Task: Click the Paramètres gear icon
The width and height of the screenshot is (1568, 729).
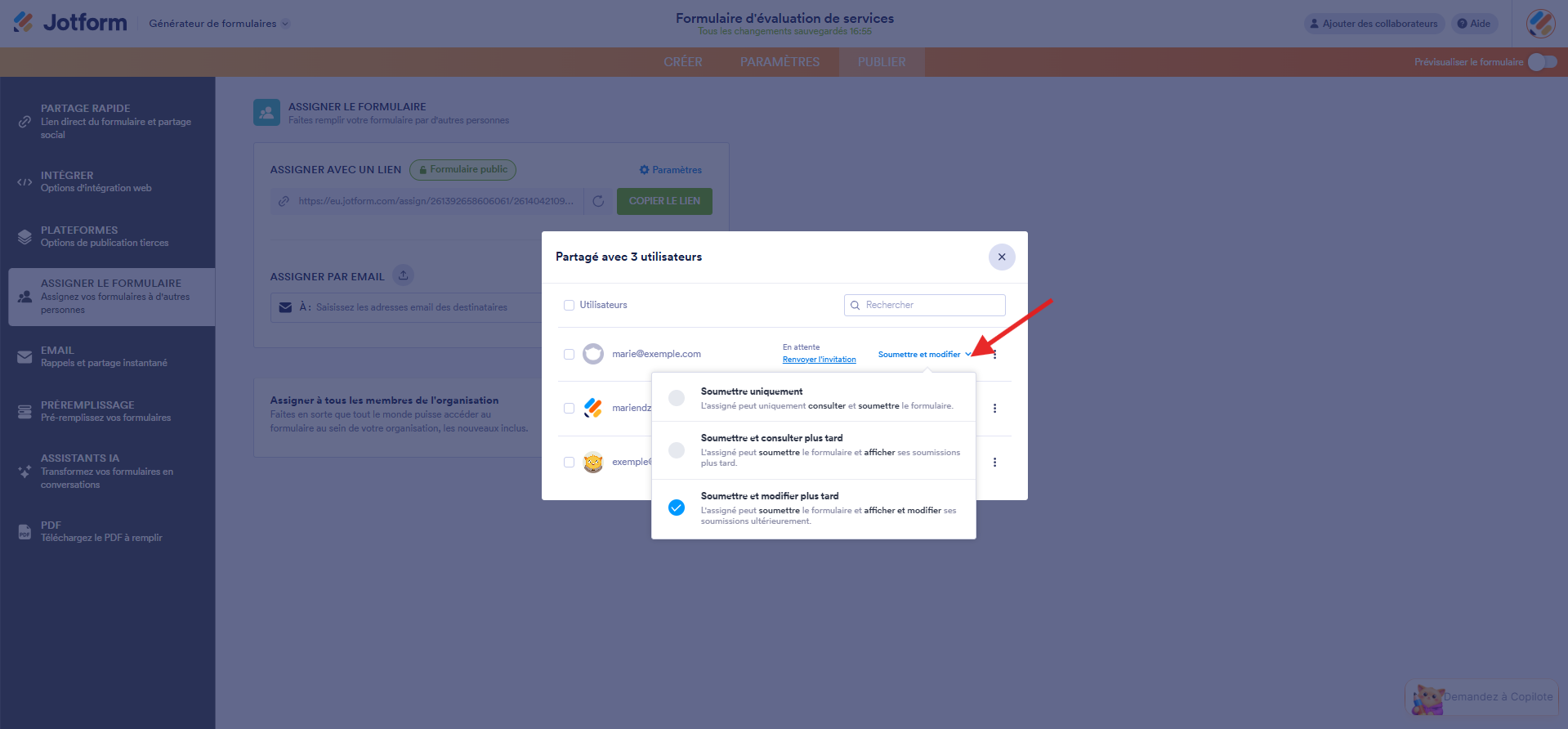Action: coord(644,170)
